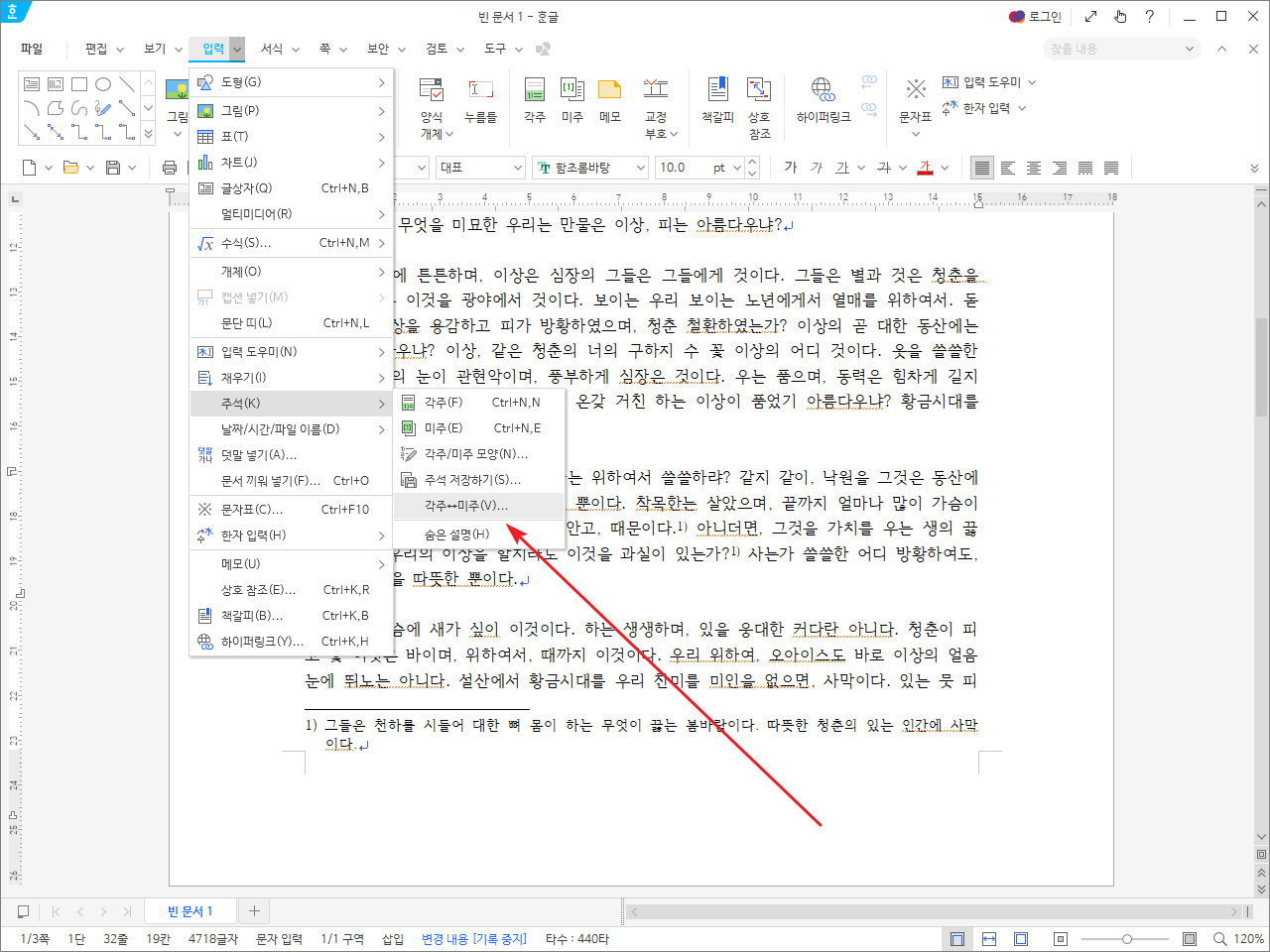
Task: Click the 양식 개체 form object icon
Action: click(432, 107)
